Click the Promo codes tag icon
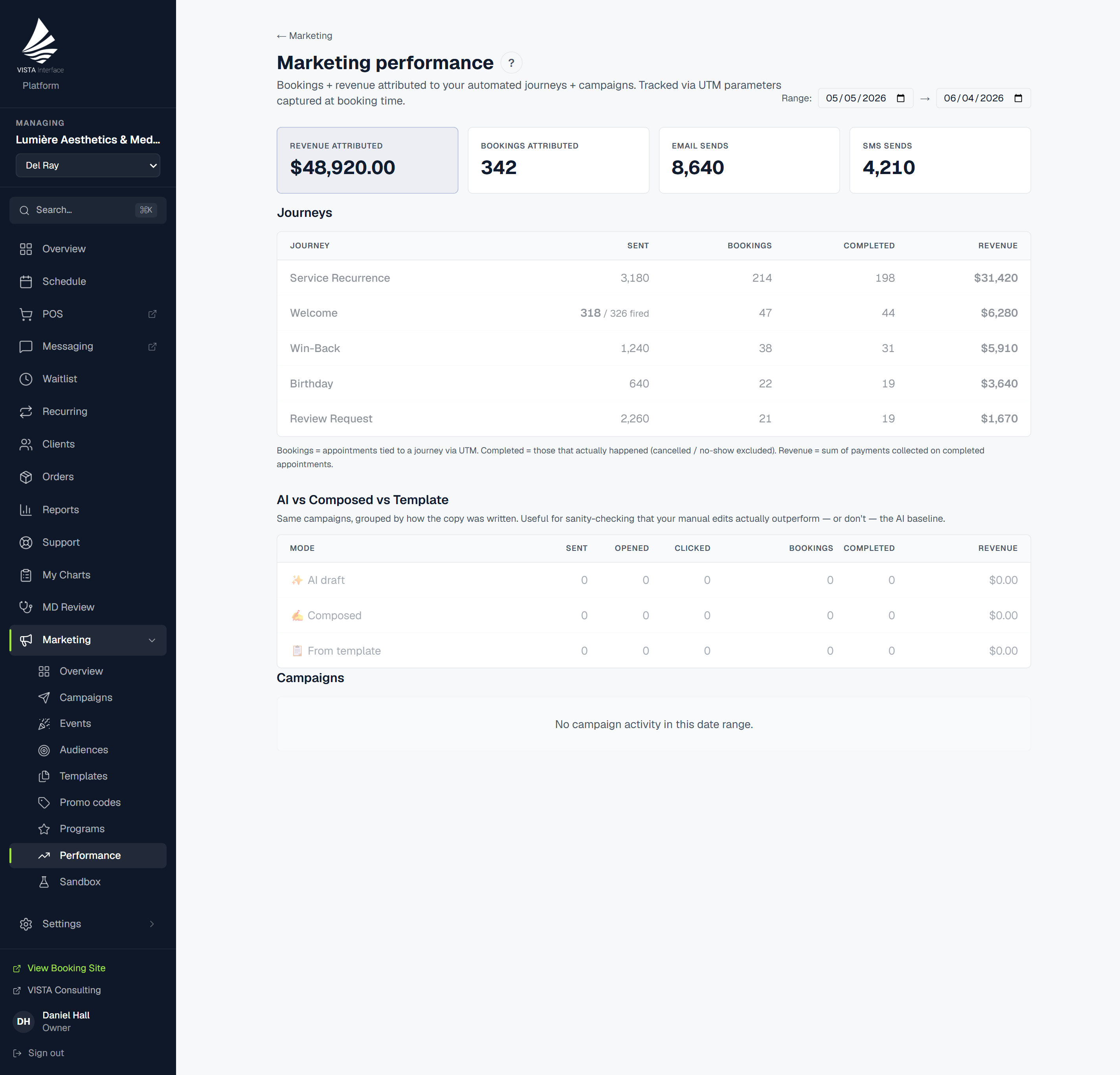 click(44, 803)
